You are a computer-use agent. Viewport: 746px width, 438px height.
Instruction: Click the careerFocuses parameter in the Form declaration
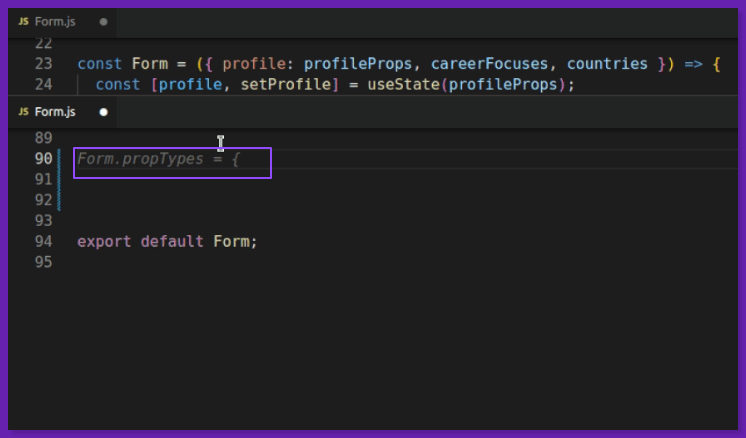click(489, 64)
